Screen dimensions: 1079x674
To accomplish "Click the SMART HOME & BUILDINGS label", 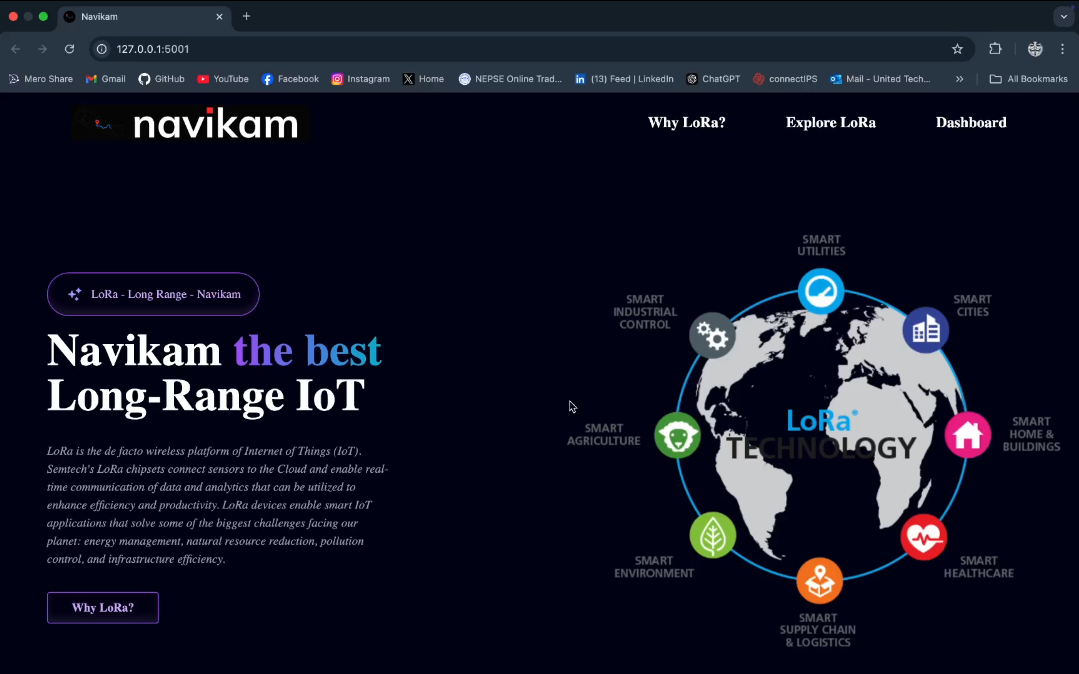I will pyautogui.click(x=1031, y=434).
